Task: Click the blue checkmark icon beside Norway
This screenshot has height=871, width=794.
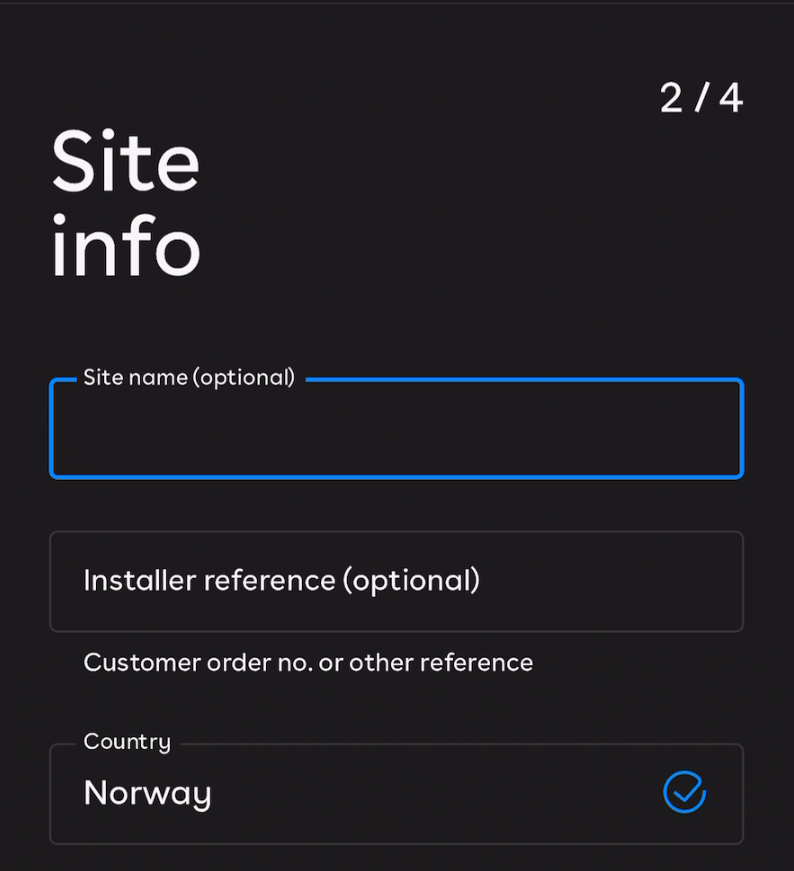Action: tap(685, 792)
